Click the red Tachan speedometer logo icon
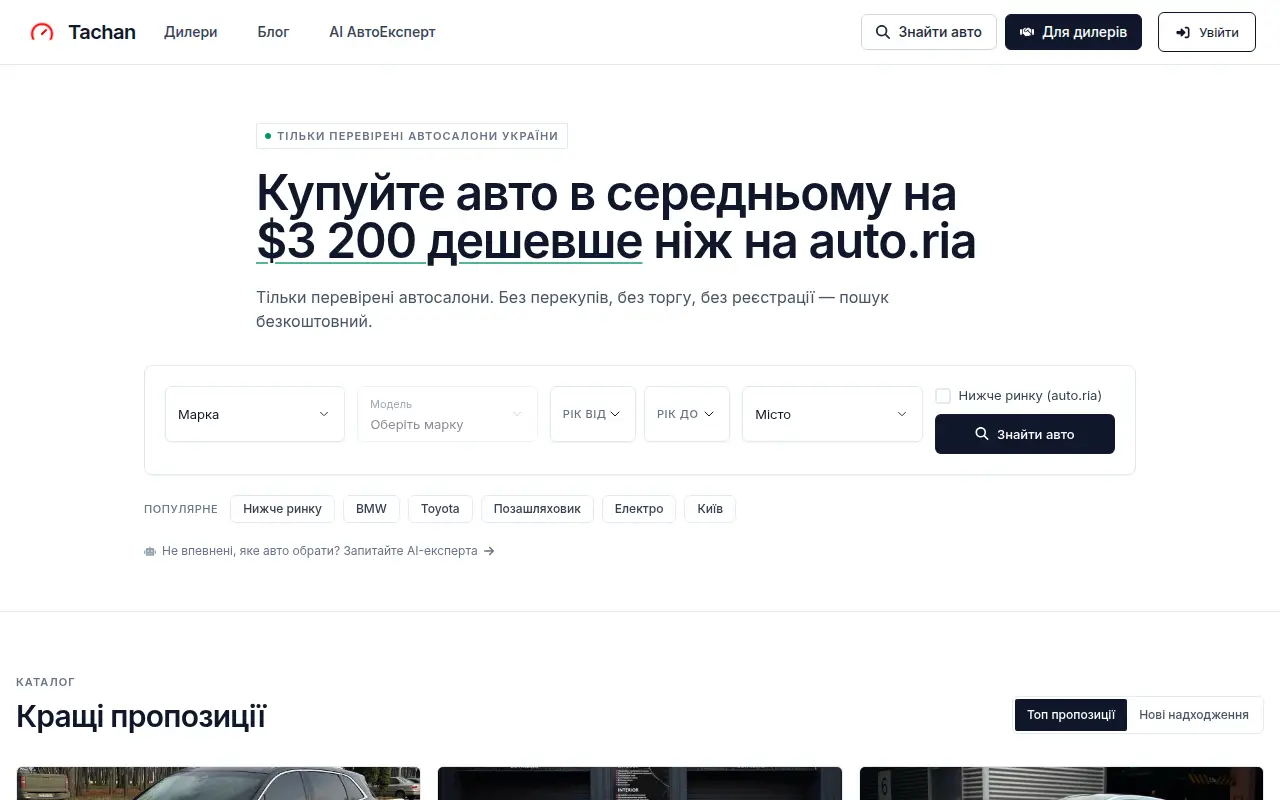Viewport: 1280px width, 800px height. [42, 32]
